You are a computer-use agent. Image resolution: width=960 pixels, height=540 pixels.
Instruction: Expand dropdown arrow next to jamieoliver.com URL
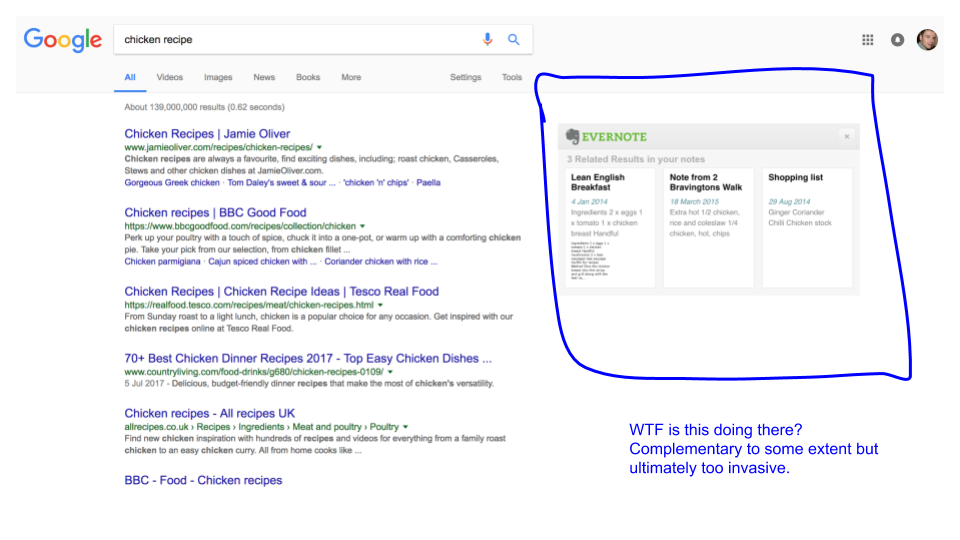click(x=320, y=148)
